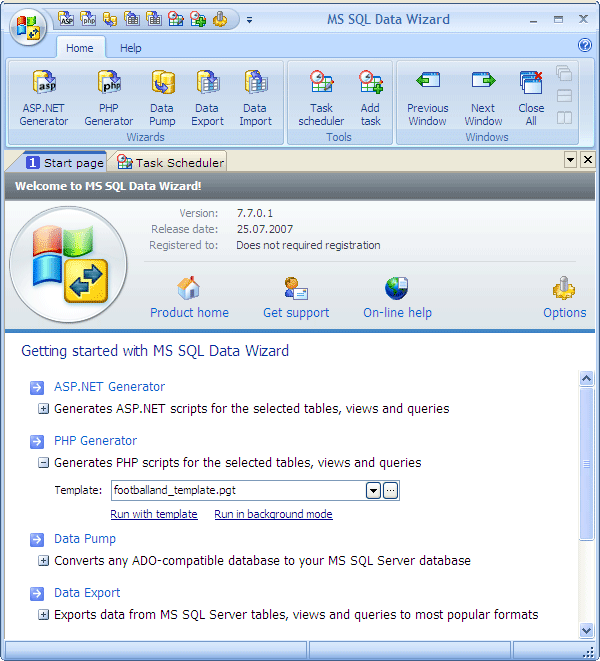Image resolution: width=600 pixels, height=661 pixels.
Task: Click arrow icon beside Data Pump heading
Action: (37, 540)
